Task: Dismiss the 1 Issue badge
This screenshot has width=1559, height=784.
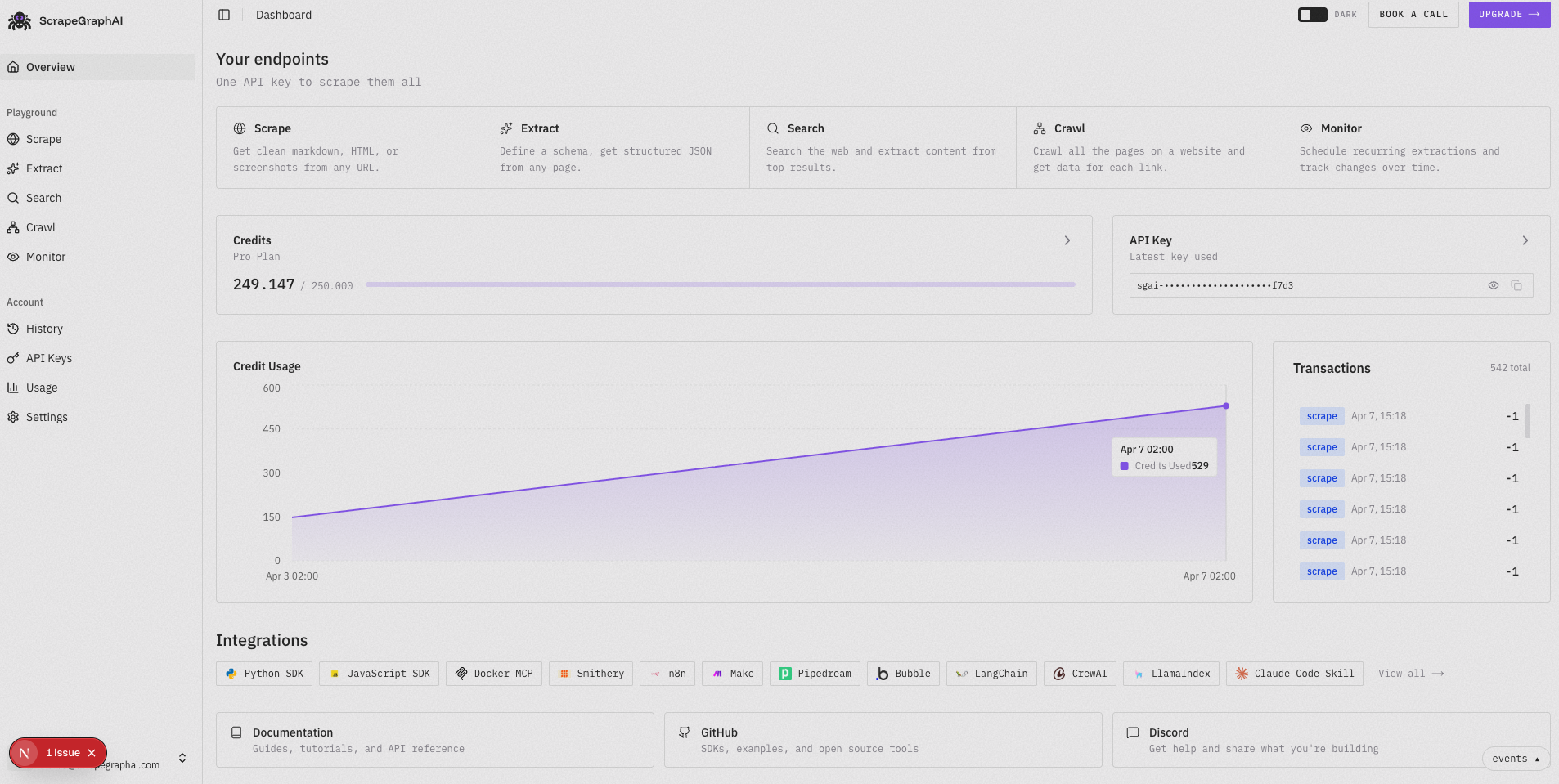Action: [x=92, y=753]
